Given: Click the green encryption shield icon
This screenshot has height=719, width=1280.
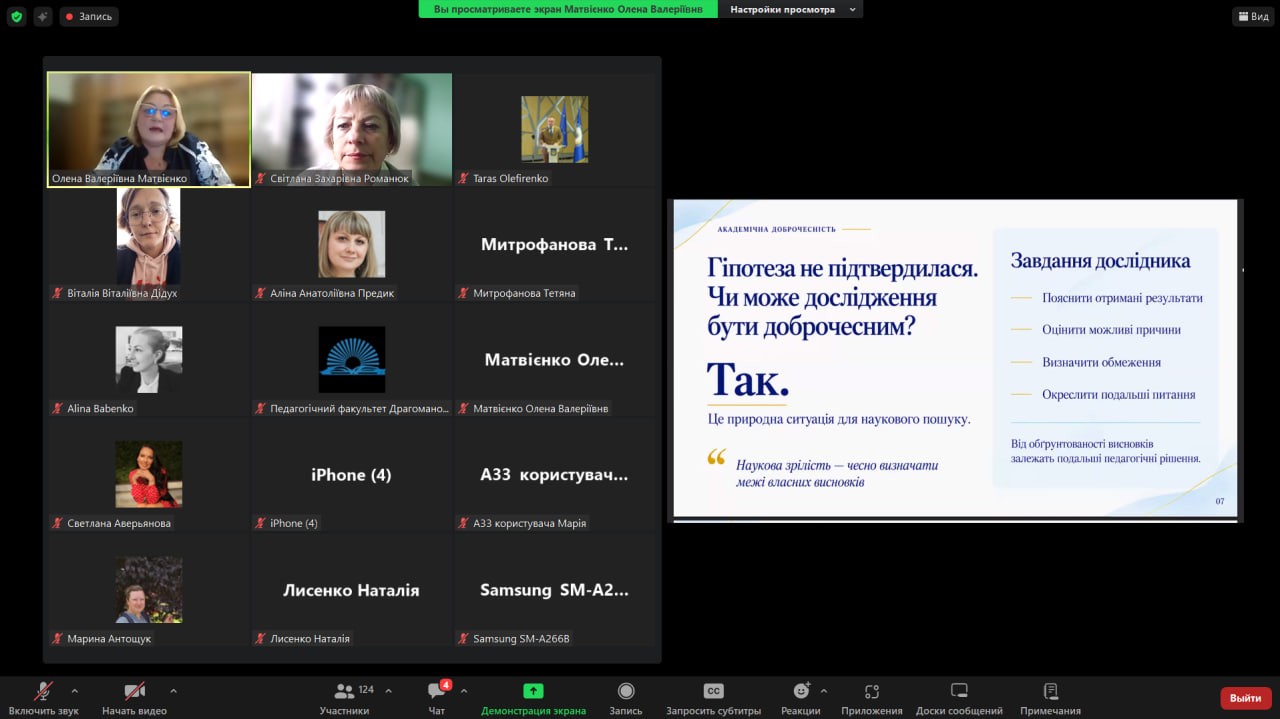Looking at the screenshot, I should click(16, 16).
